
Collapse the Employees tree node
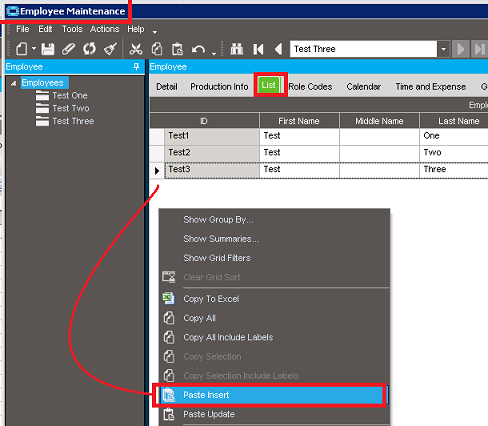tap(13, 83)
